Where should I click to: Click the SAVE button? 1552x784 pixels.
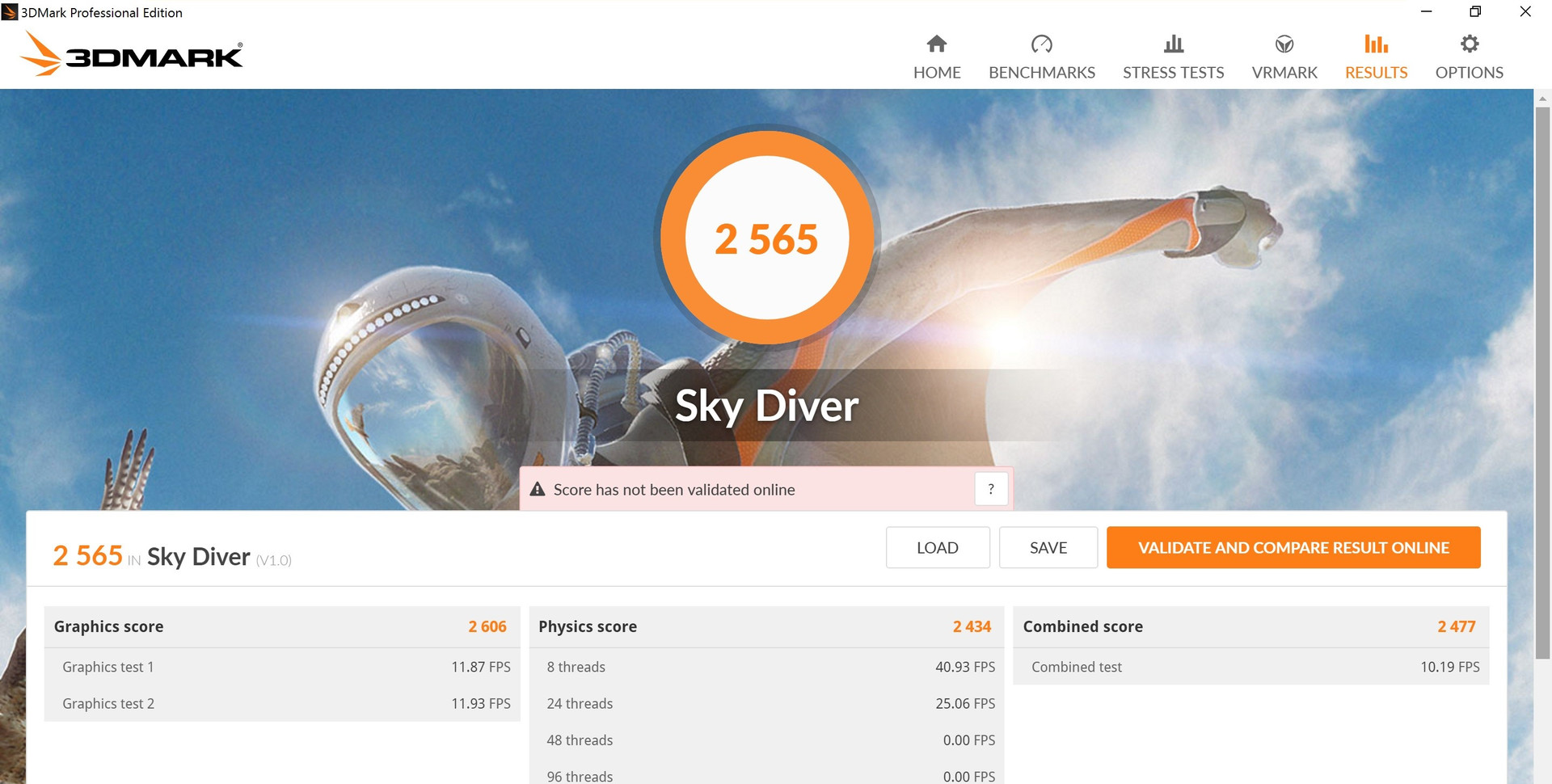pos(1048,548)
